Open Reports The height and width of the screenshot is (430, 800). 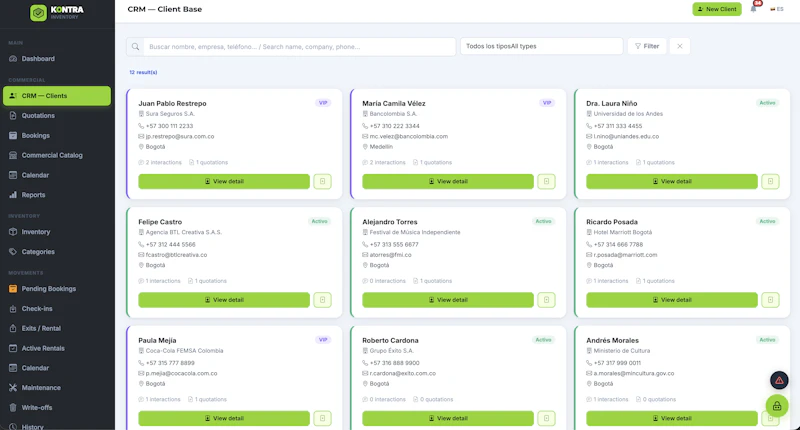(x=57, y=195)
